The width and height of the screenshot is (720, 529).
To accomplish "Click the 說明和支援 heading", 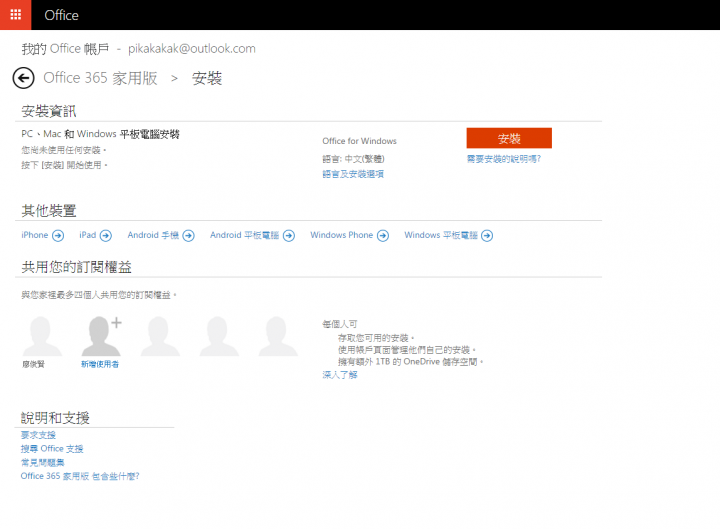I will (55, 418).
